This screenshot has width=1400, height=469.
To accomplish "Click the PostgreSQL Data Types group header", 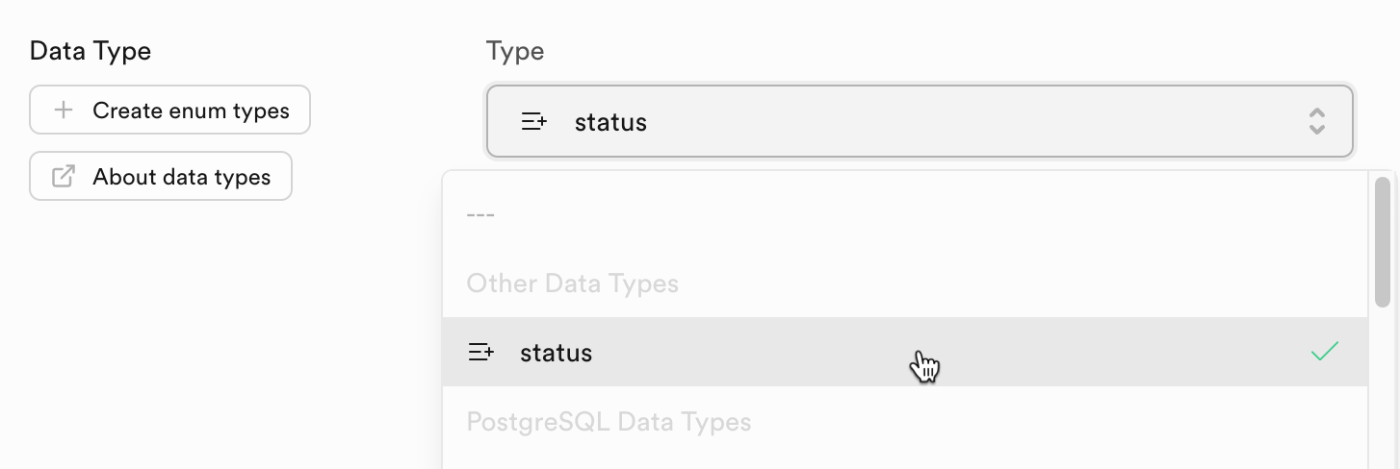I will (x=609, y=422).
